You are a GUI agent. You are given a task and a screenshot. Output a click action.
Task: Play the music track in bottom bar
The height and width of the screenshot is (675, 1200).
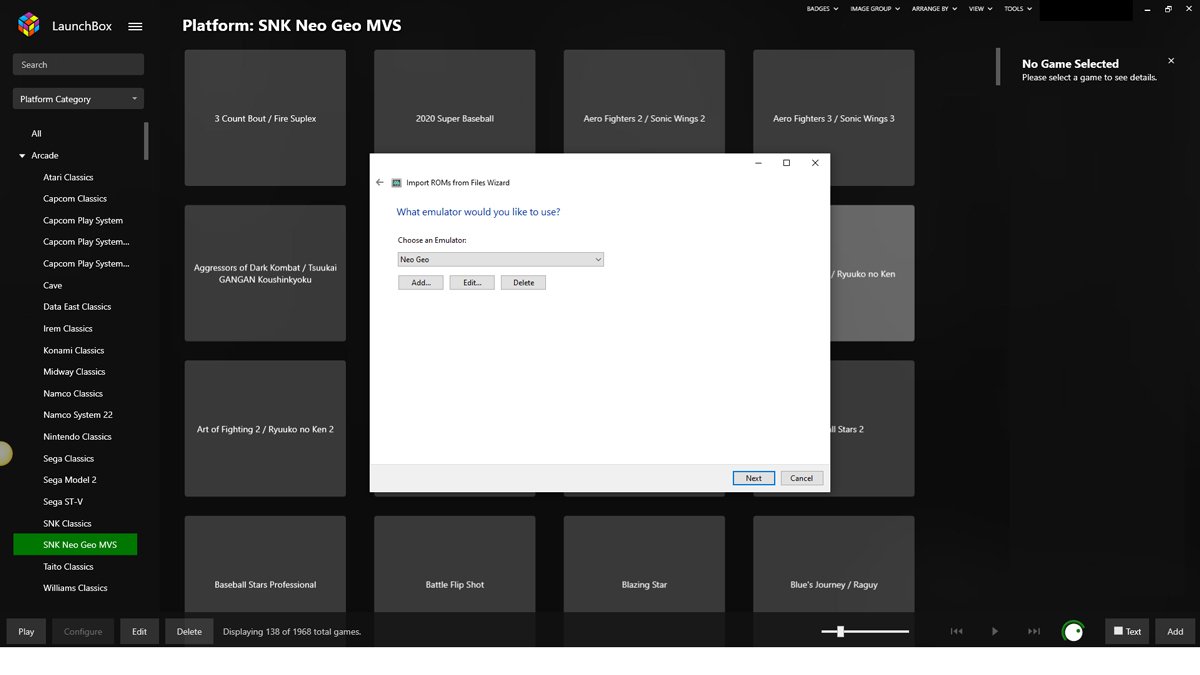[995, 631]
